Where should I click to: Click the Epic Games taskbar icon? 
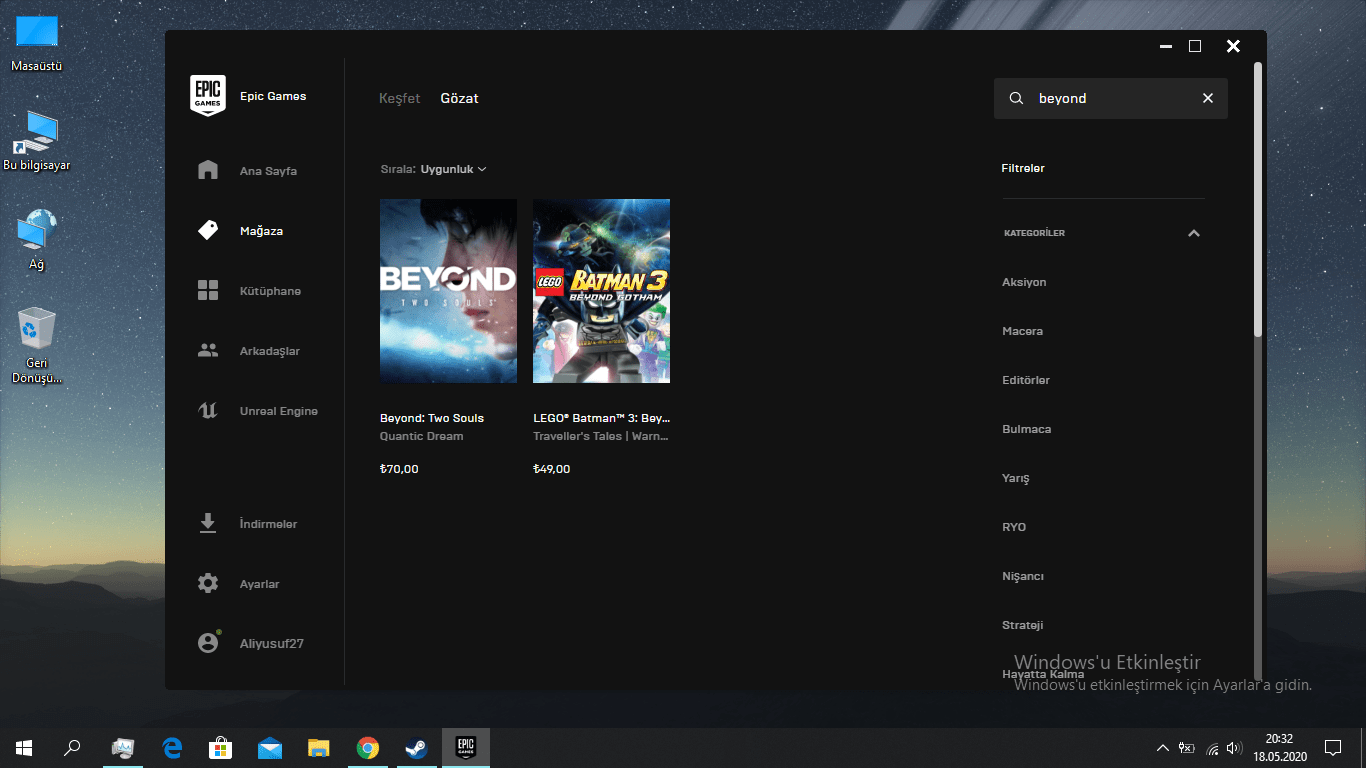[x=466, y=747]
